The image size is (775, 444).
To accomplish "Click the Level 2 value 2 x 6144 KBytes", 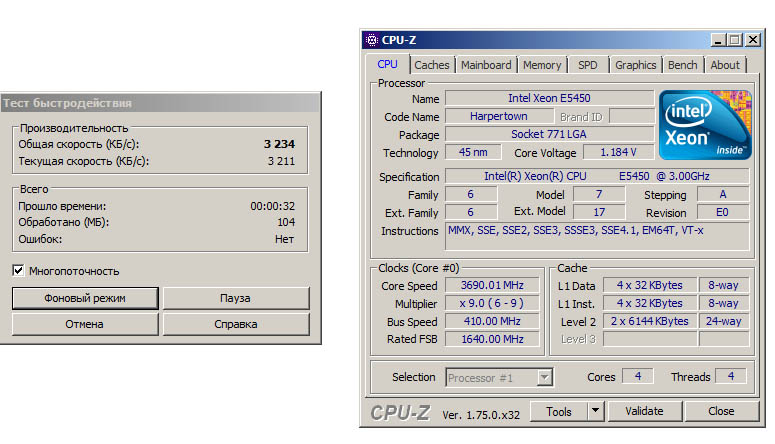I will (x=649, y=321).
